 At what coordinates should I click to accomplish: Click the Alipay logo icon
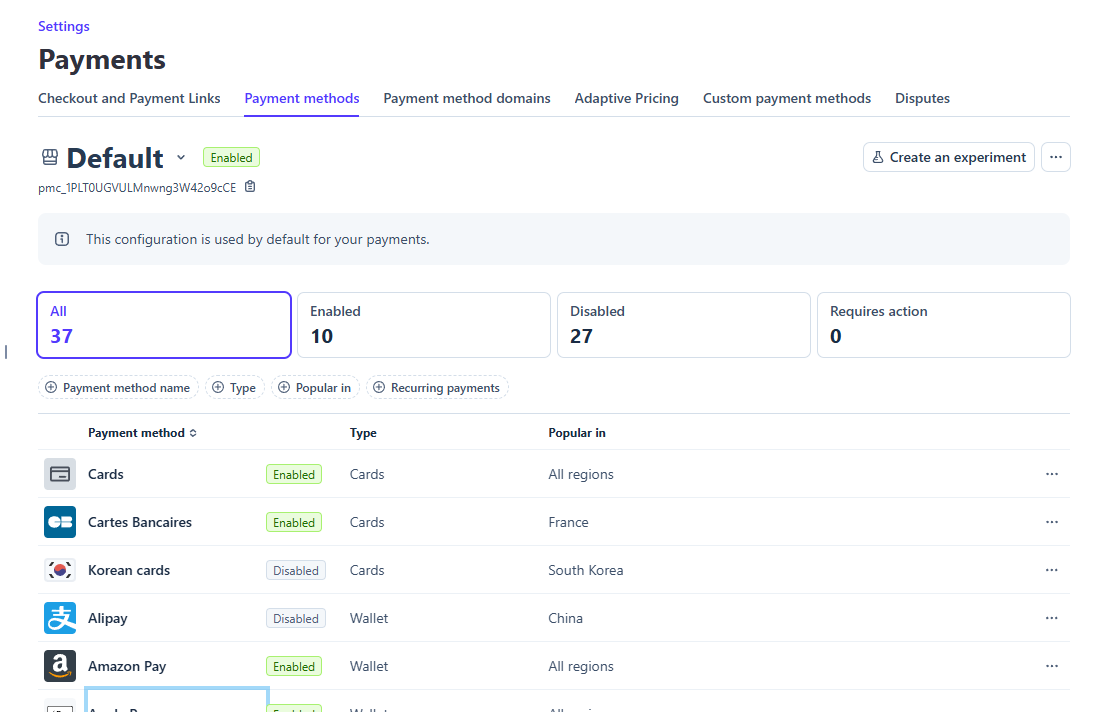[x=60, y=618]
